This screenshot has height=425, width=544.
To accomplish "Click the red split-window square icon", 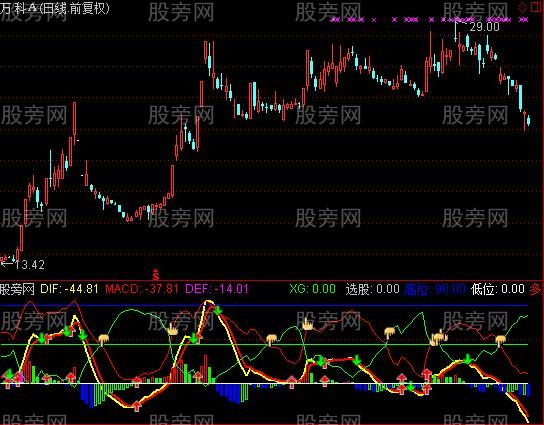I will tap(537, 8).
